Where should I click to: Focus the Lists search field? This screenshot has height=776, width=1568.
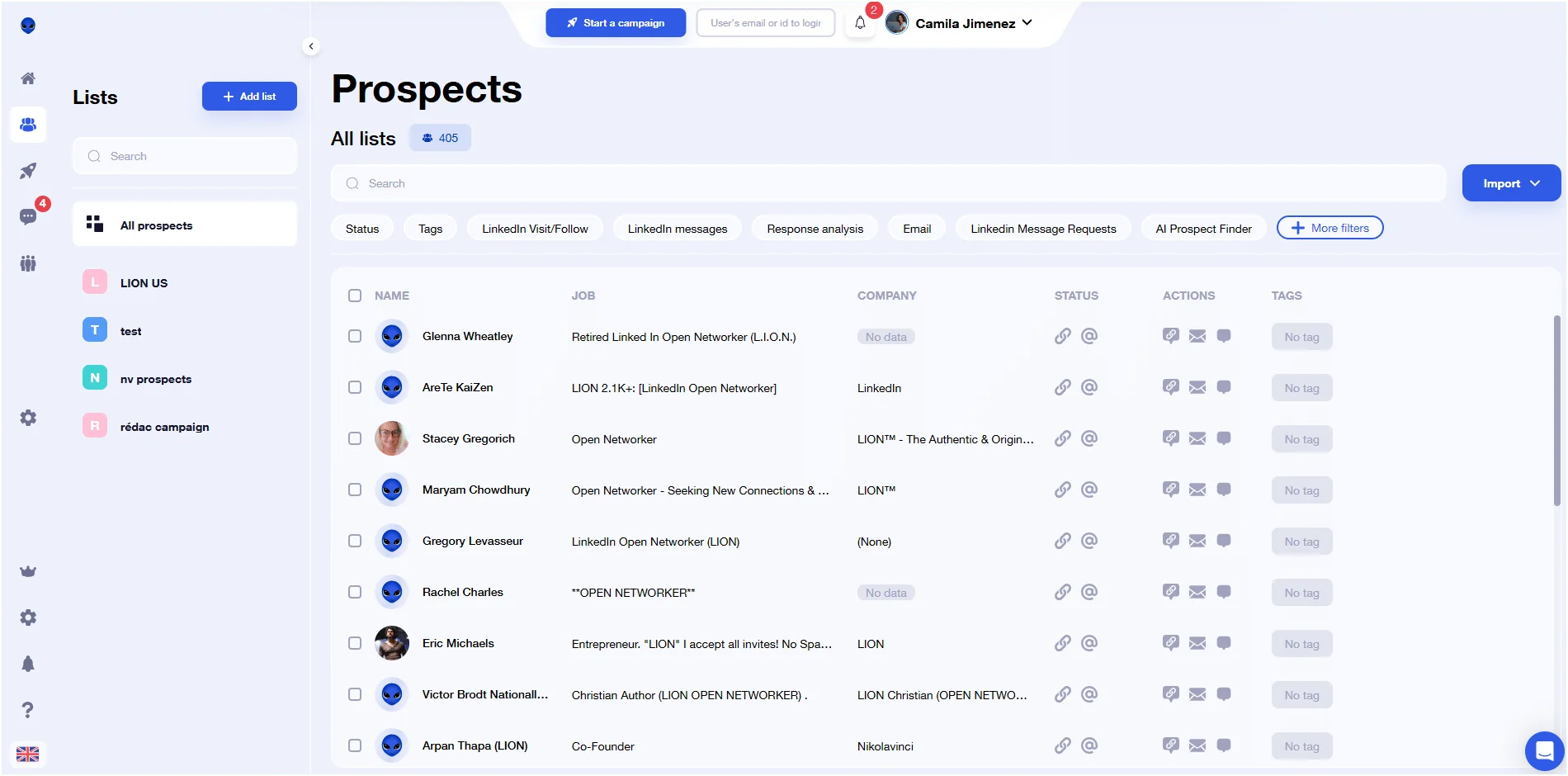185,156
